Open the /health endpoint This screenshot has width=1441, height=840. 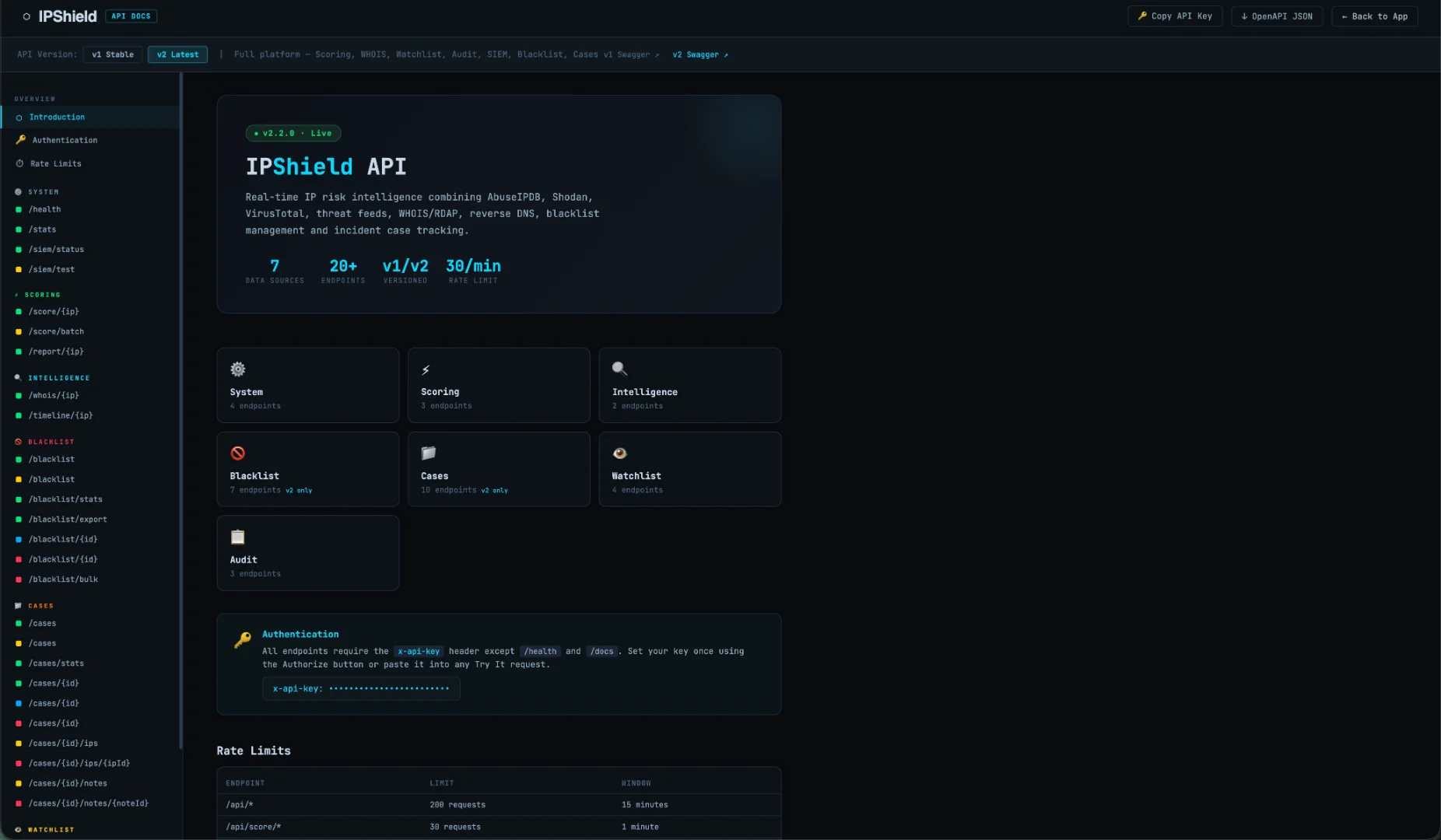(90, 209)
